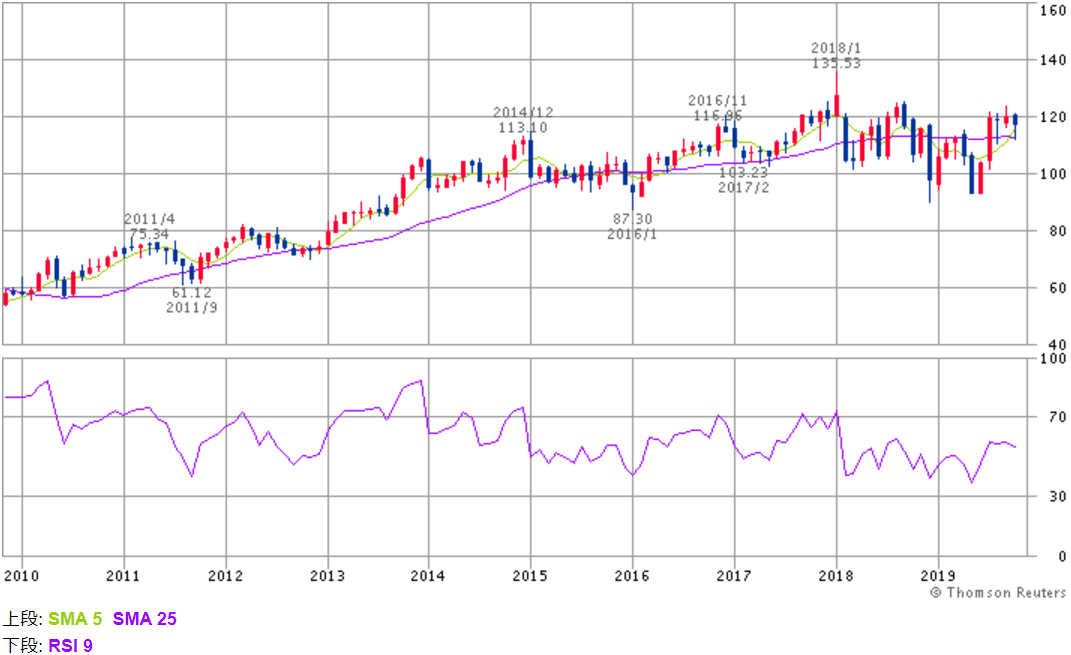The height and width of the screenshot is (655, 1071).
Task: Click the 2016/11 high label
Action: point(717,108)
